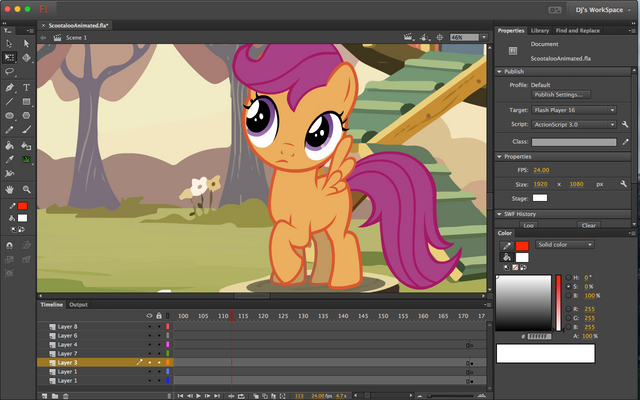Open the Solid color type dropdown
Screen dimensions: 640x400
[565, 244]
